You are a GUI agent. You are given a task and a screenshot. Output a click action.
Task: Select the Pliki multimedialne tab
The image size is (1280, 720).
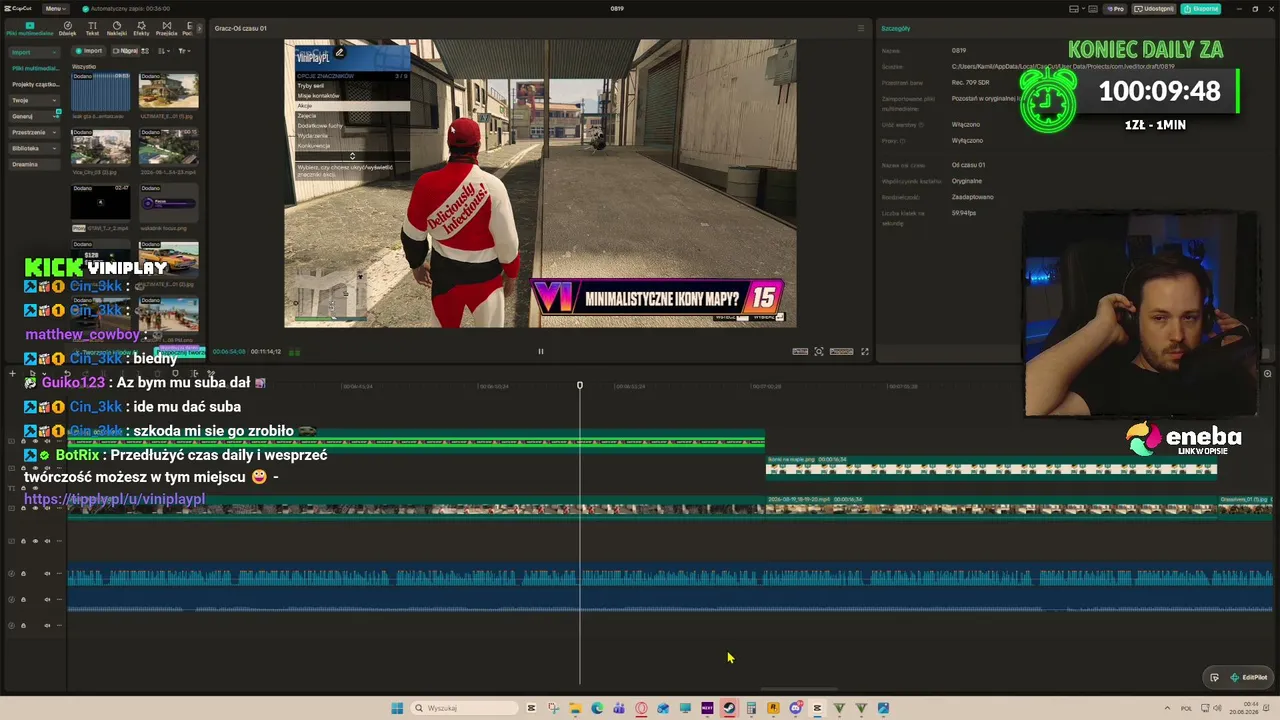click(x=29, y=28)
